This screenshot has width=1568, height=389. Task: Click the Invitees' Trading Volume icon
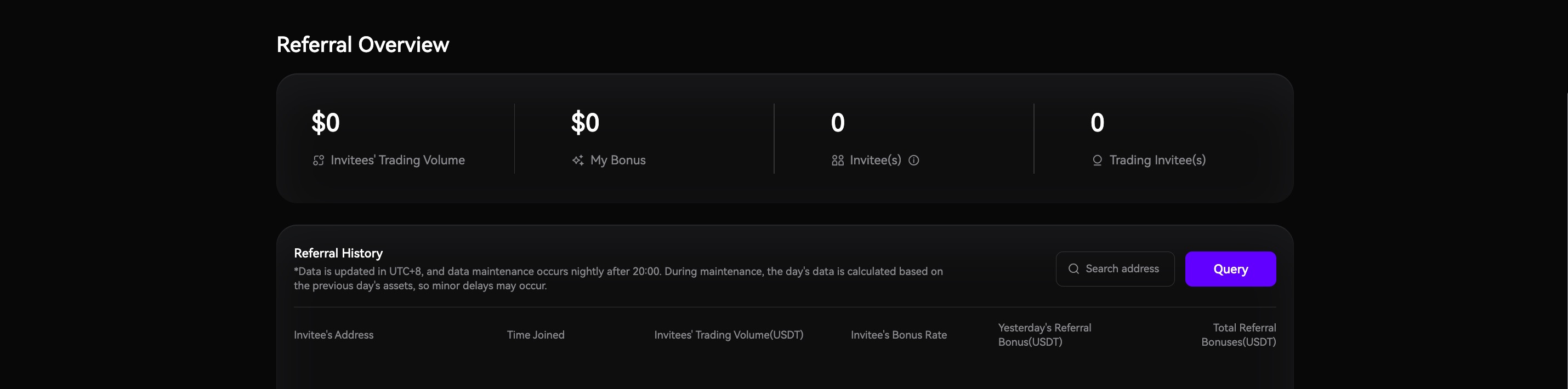click(x=319, y=161)
